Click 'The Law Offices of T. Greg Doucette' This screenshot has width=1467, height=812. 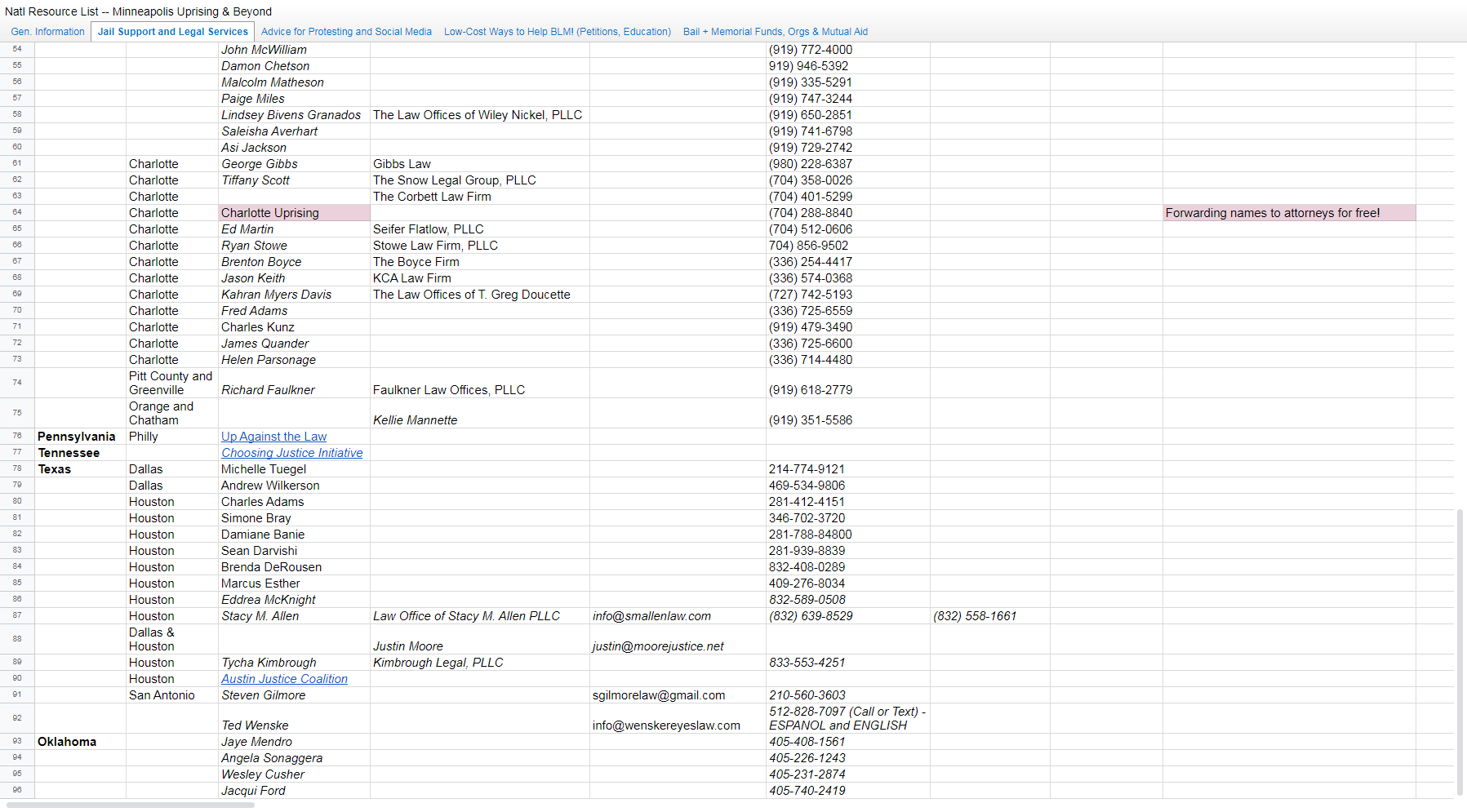pos(479,295)
